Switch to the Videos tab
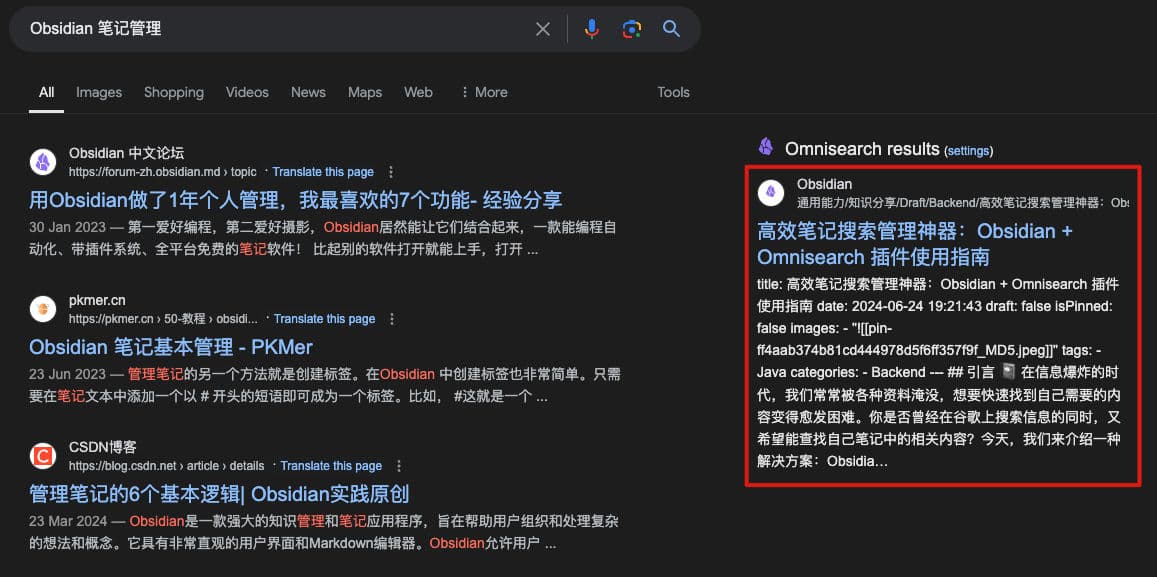 (247, 92)
